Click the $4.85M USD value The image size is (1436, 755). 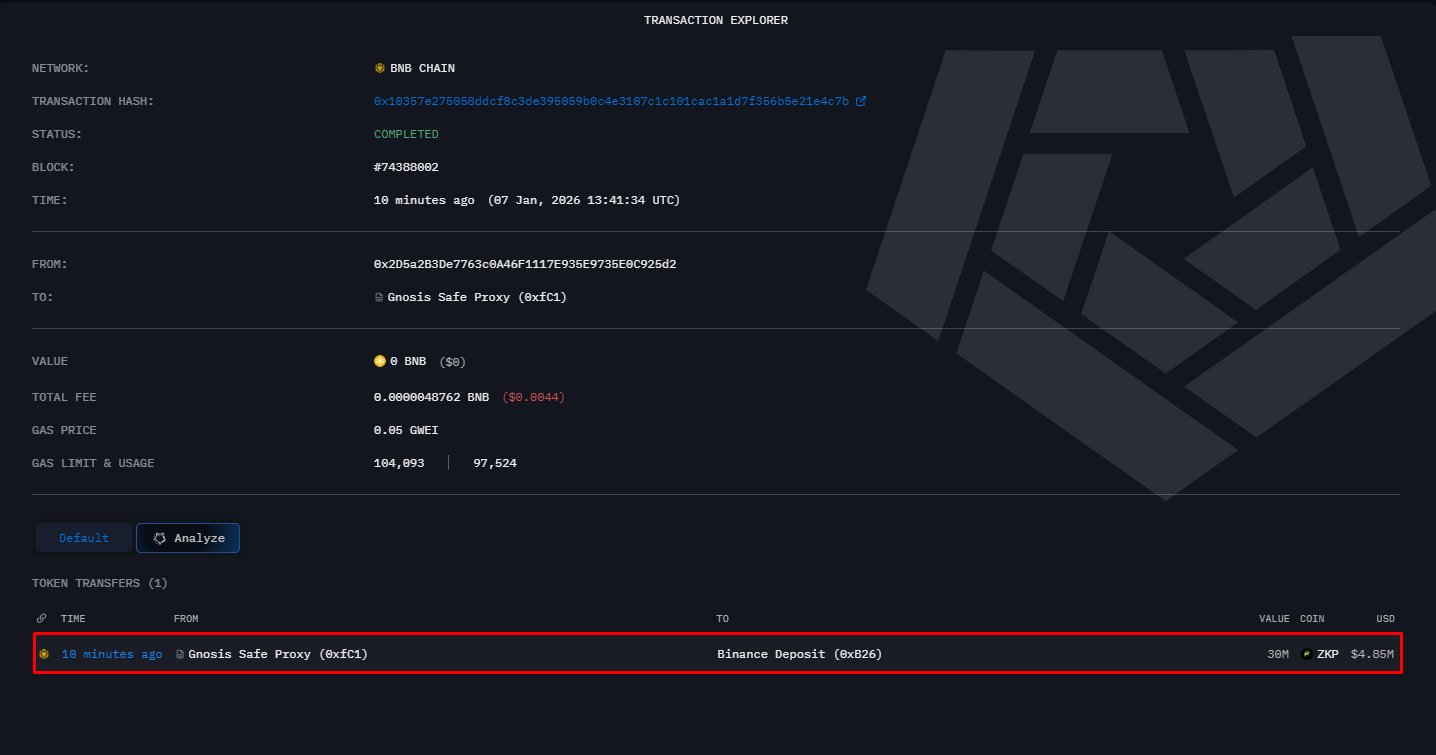coord(1372,654)
